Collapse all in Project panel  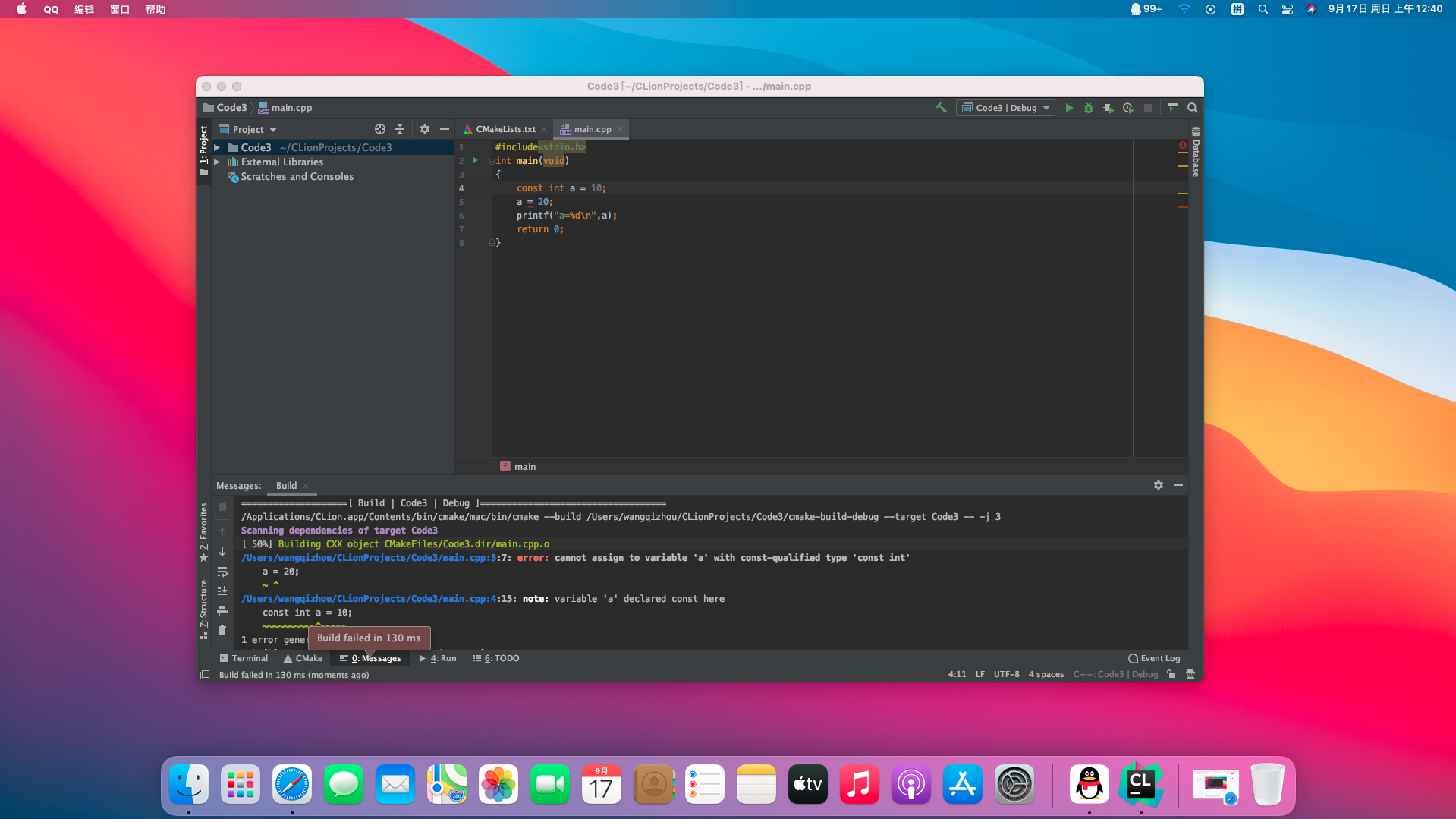click(400, 129)
